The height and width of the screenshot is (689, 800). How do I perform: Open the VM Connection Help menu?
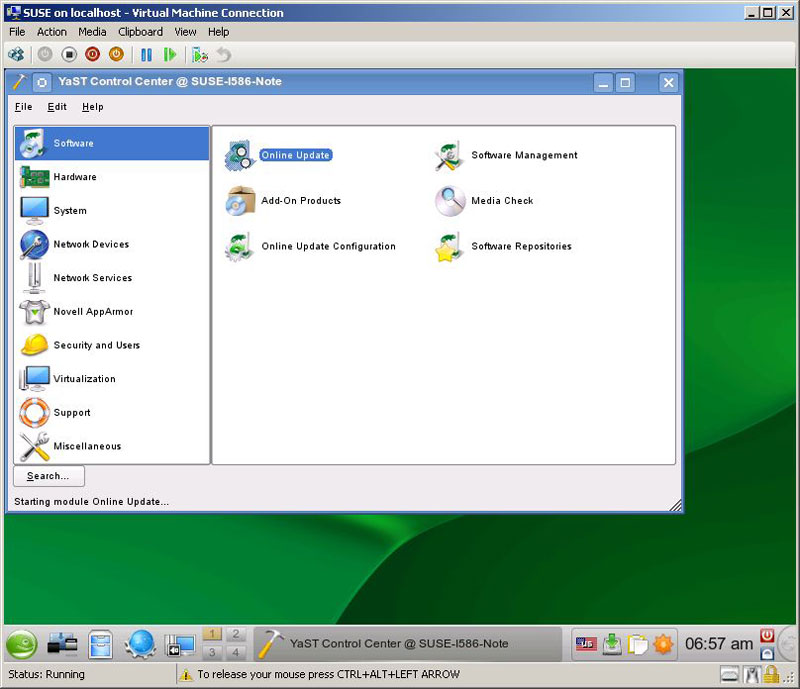(218, 32)
